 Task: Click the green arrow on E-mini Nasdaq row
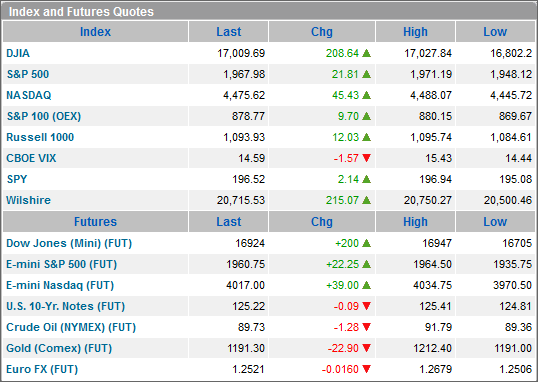366,285
